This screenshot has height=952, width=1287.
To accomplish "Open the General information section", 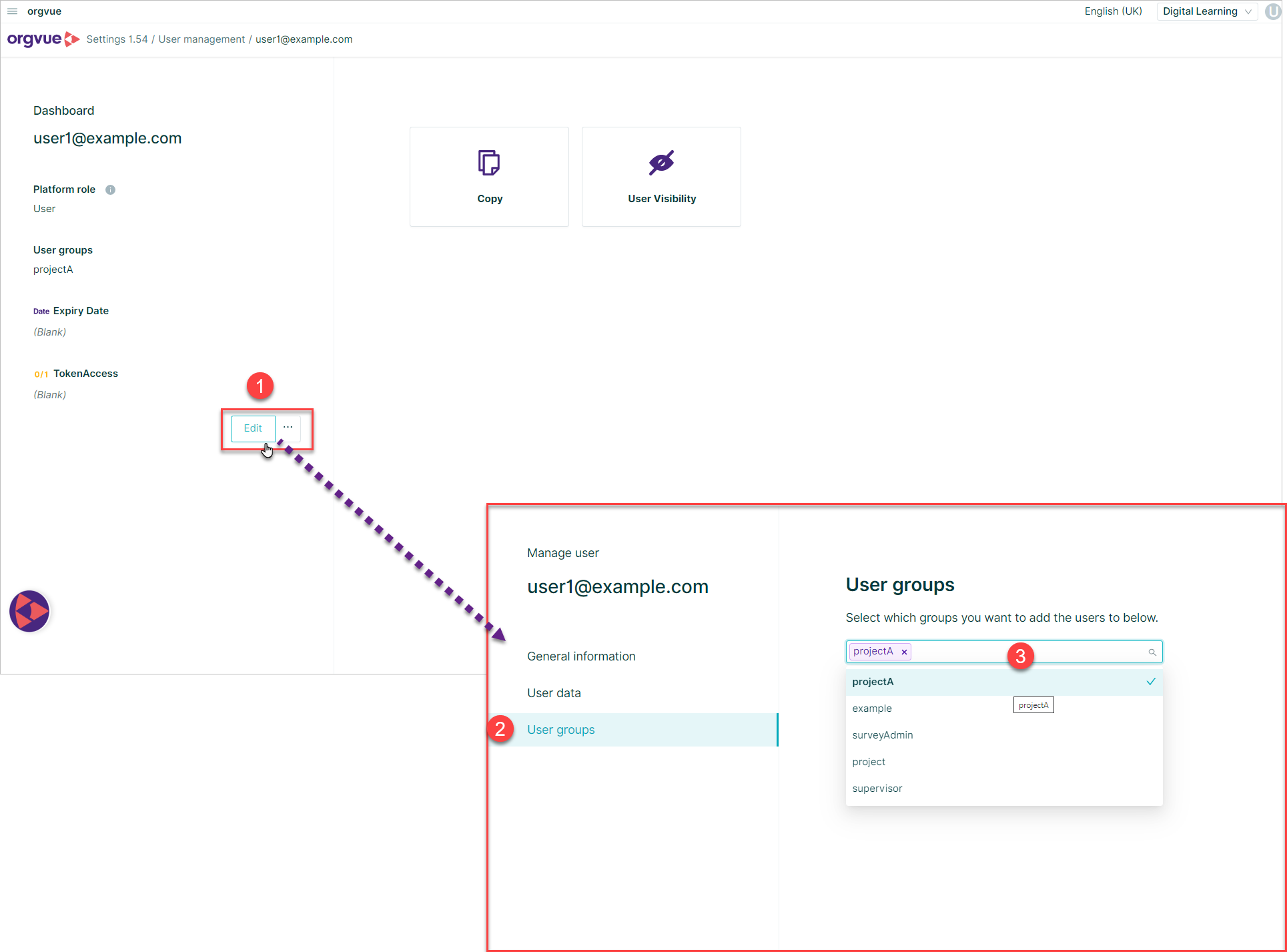I will tap(581, 656).
